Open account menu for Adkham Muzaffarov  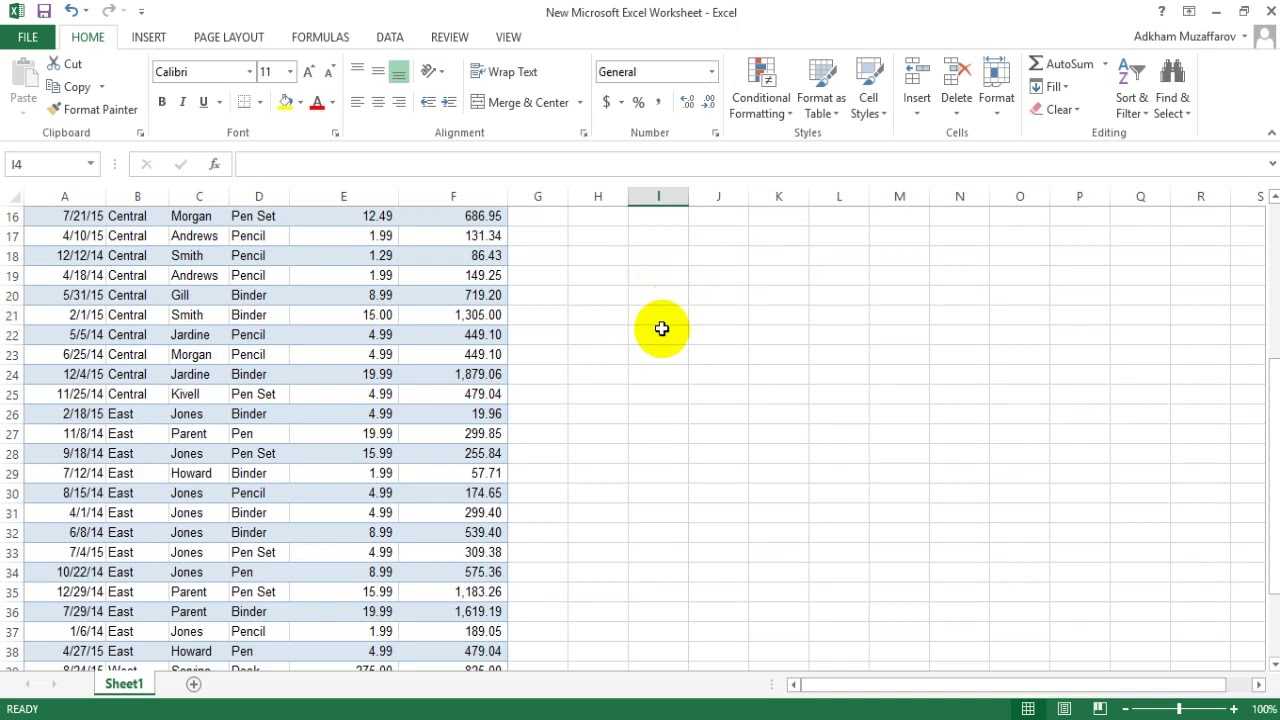click(x=1190, y=37)
